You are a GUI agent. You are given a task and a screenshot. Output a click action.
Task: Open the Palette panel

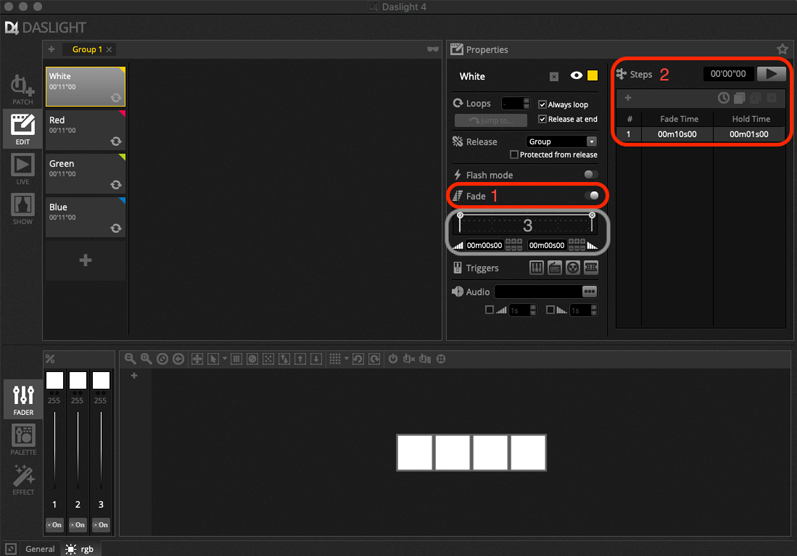(x=23, y=440)
